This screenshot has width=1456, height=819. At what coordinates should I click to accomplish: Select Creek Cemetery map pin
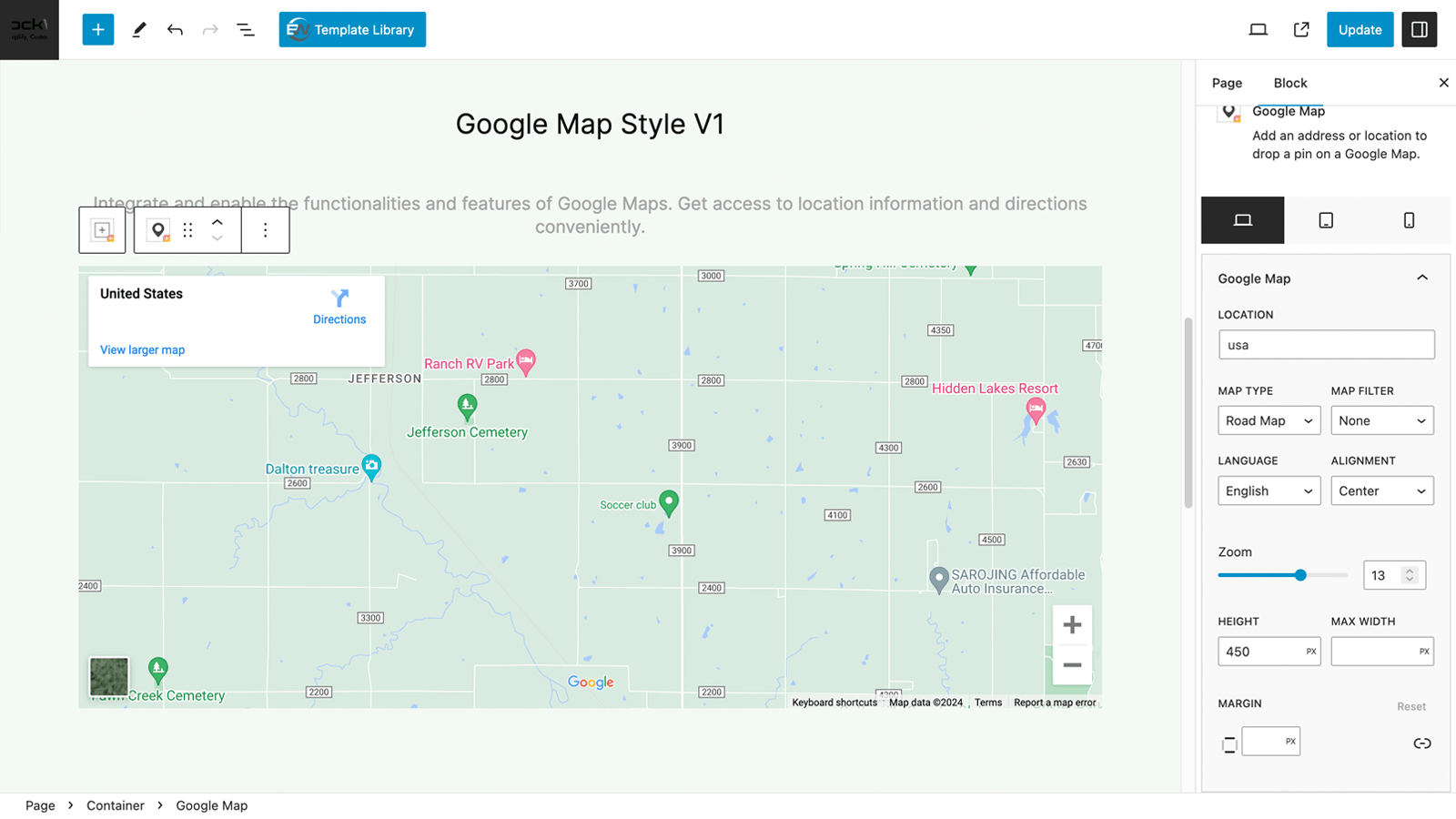click(157, 671)
